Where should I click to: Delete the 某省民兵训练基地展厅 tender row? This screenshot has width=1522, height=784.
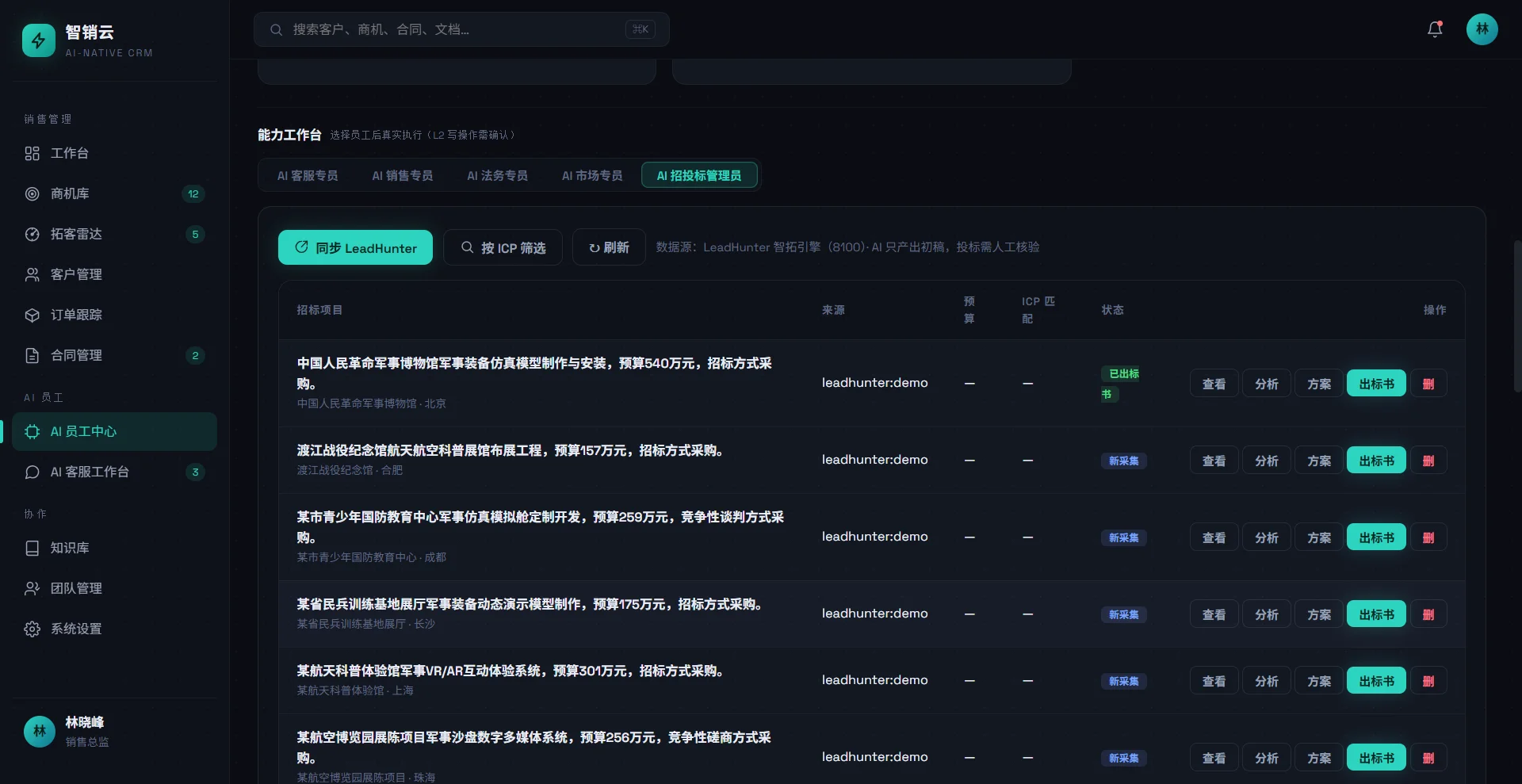pos(1428,614)
